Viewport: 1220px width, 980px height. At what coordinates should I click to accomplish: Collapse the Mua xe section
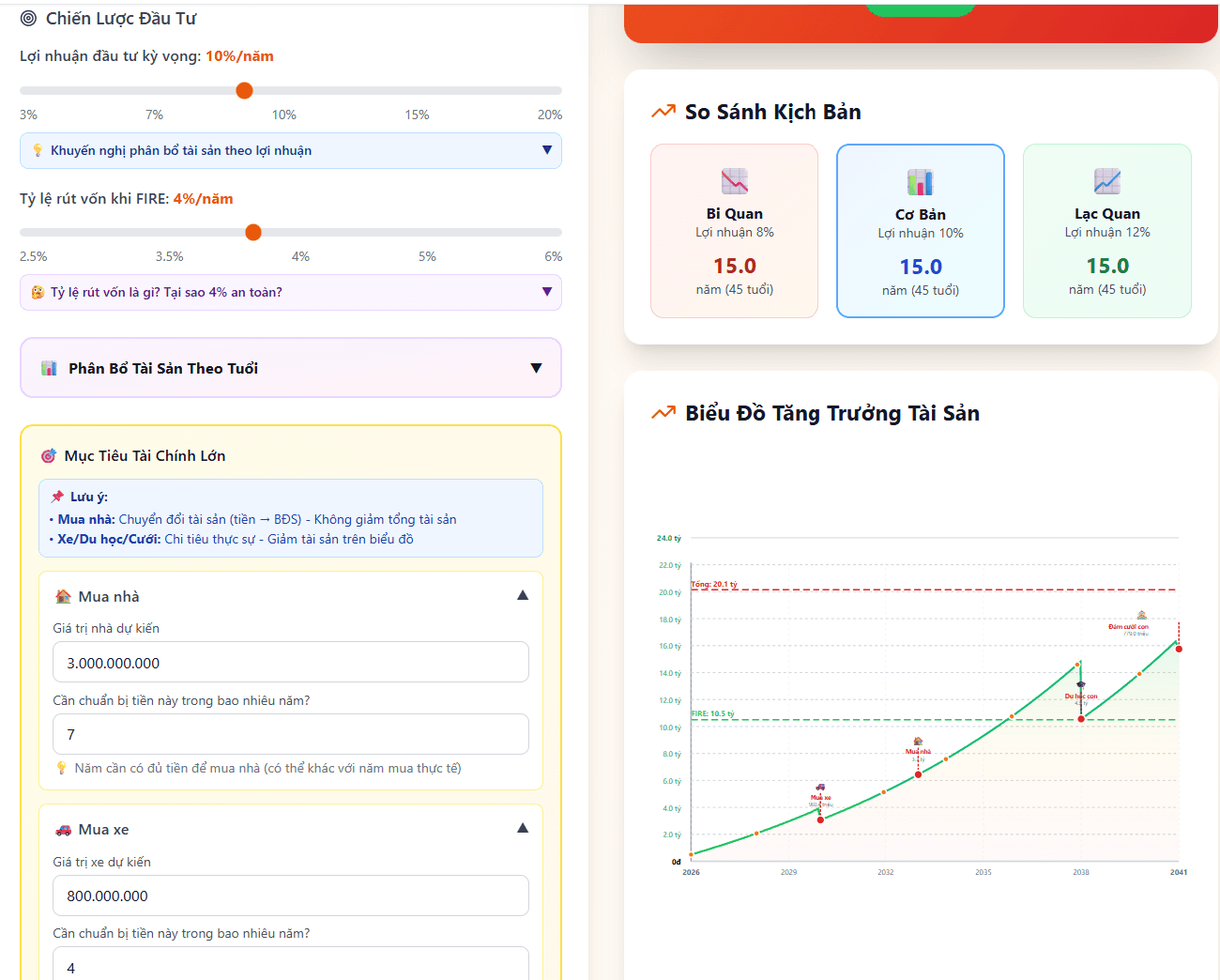tap(523, 829)
